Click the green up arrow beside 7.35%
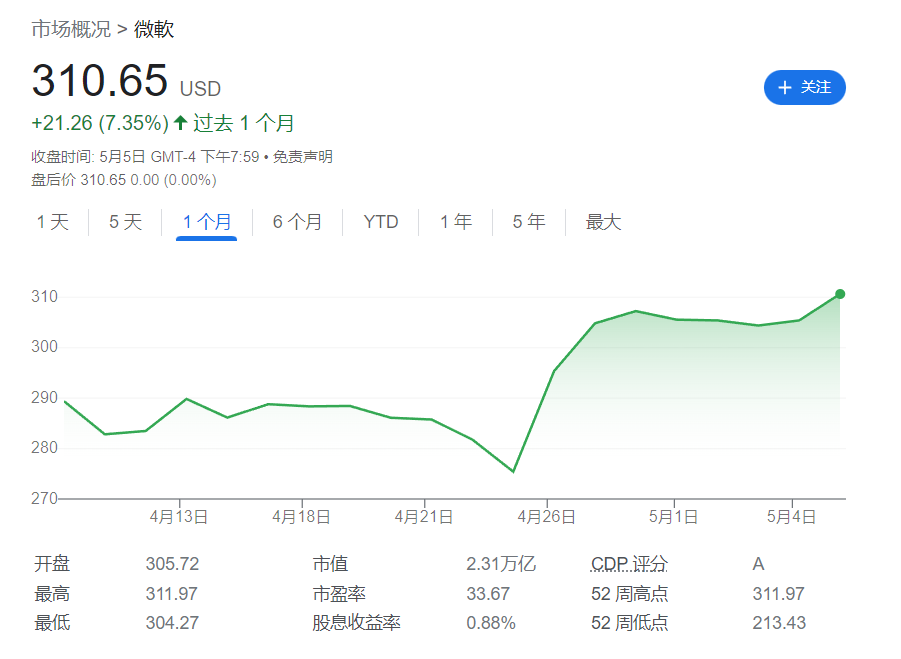Screen dimensions: 901x659 180,123
